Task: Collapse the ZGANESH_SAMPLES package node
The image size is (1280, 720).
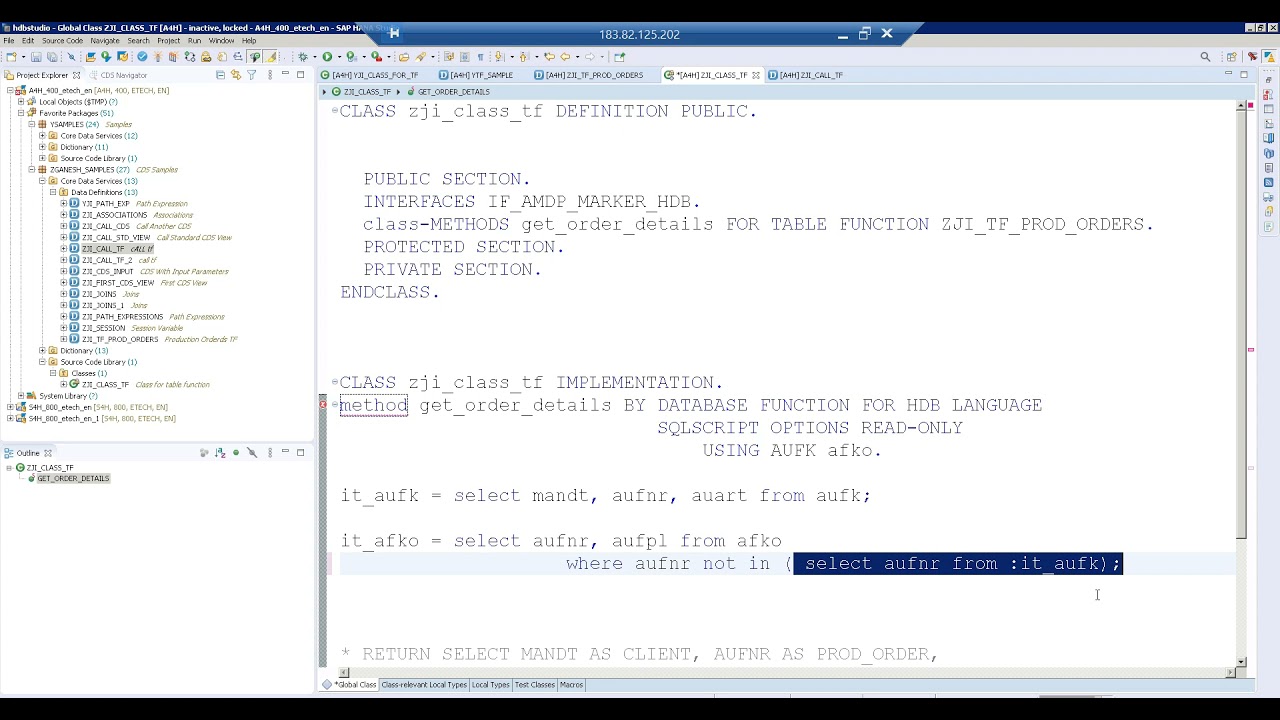Action: (31, 169)
